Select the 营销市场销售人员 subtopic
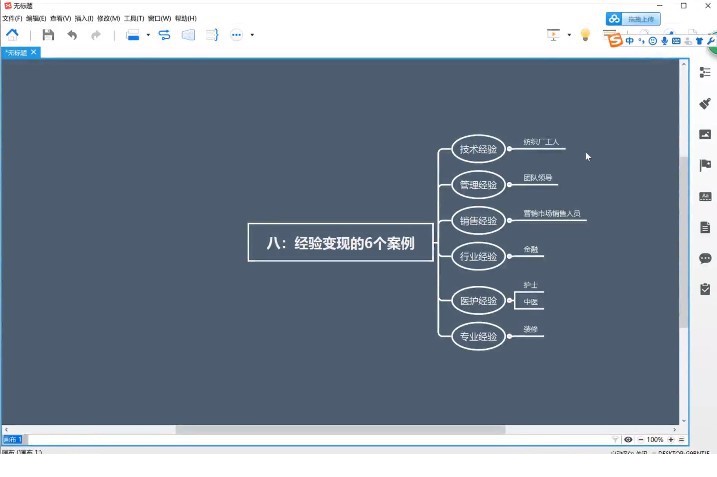 [552, 213]
